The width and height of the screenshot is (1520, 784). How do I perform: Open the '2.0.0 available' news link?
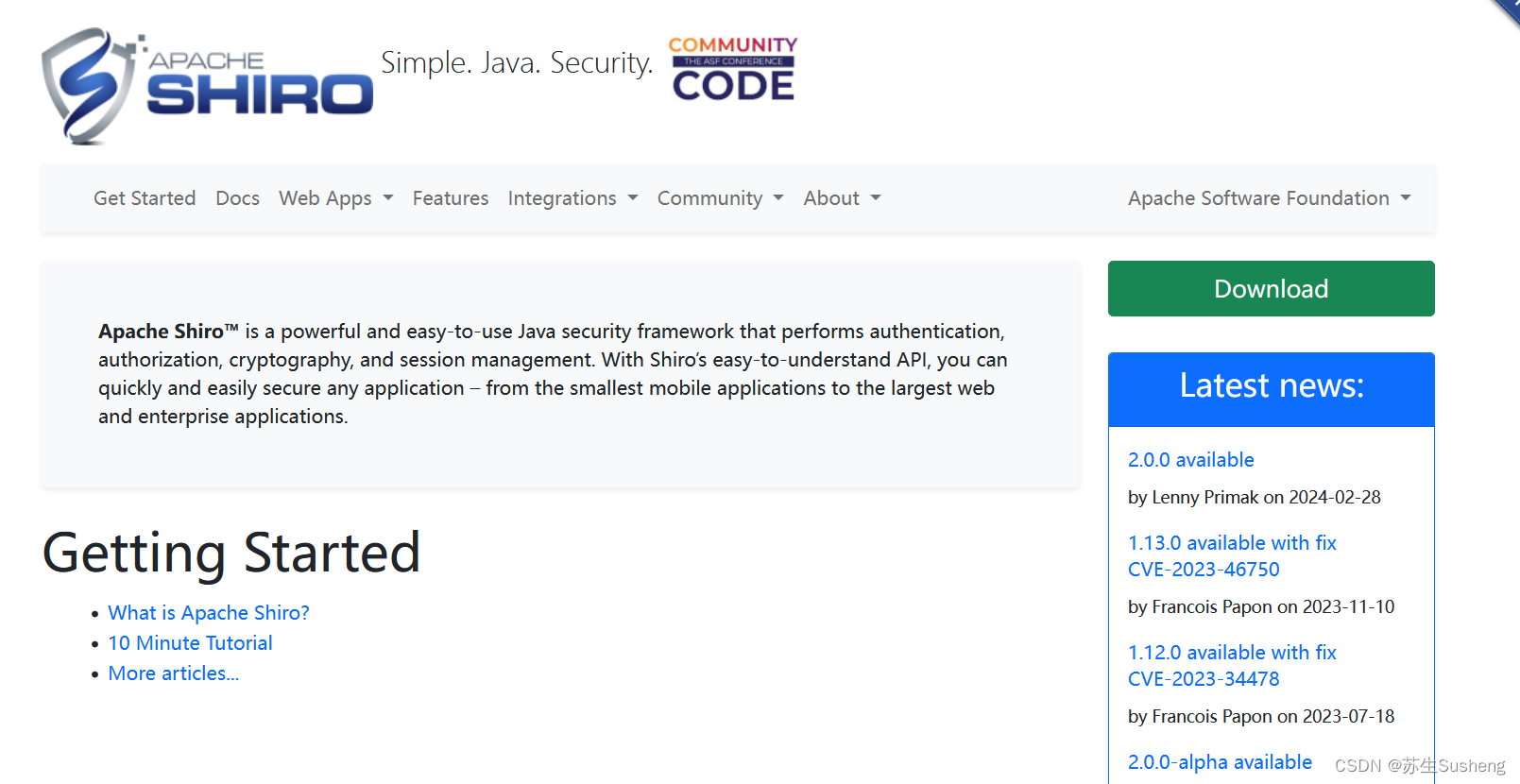[x=1190, y=460]
